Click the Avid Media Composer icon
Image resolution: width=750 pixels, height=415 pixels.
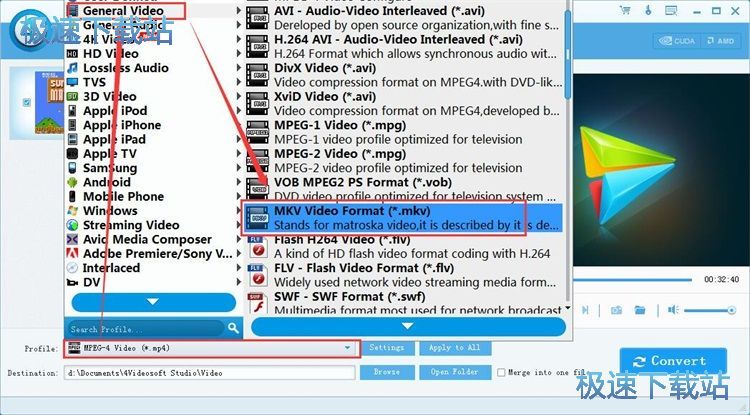click(x=72, y=240)
